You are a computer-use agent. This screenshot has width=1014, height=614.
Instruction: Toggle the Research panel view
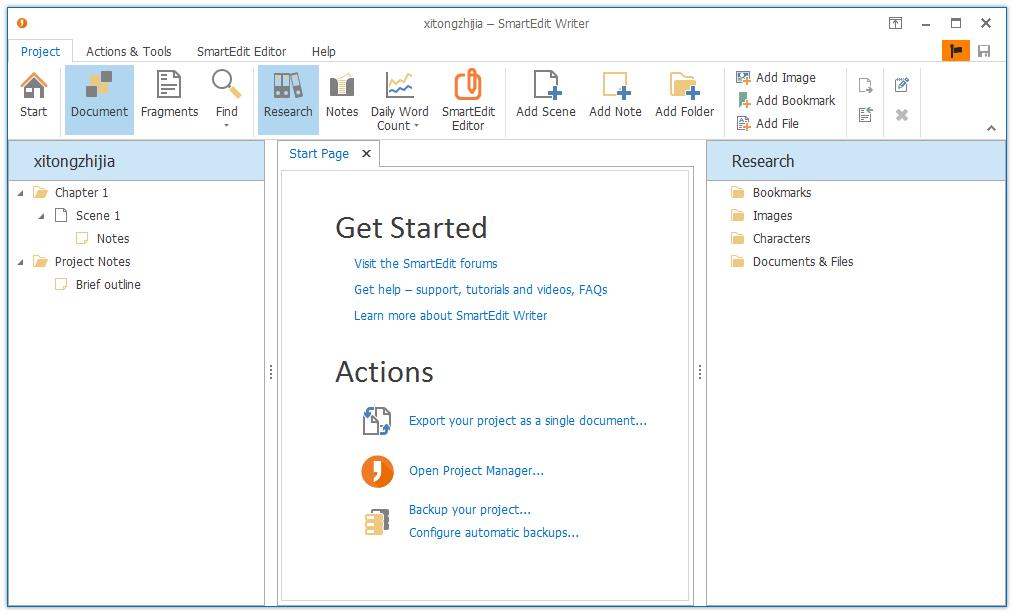pyautogui.click(x=288, y=96)
